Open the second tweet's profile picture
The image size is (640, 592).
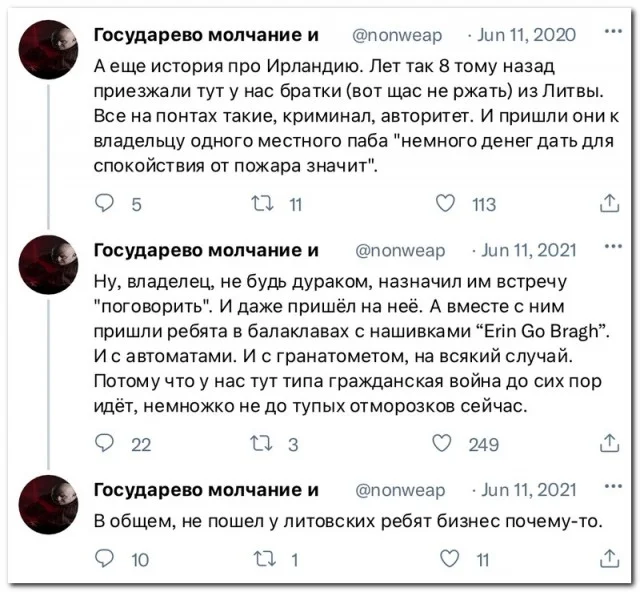click(49, 264)
